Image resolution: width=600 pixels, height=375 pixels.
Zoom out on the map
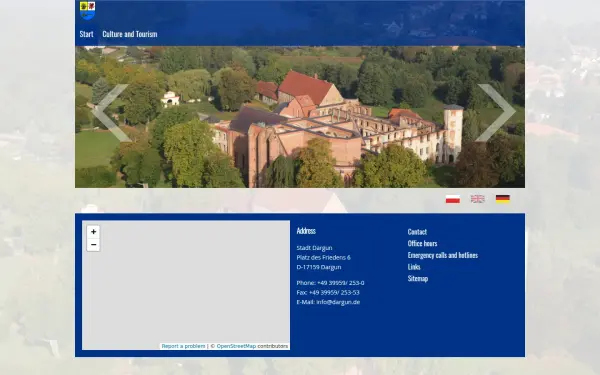point(93,245)
